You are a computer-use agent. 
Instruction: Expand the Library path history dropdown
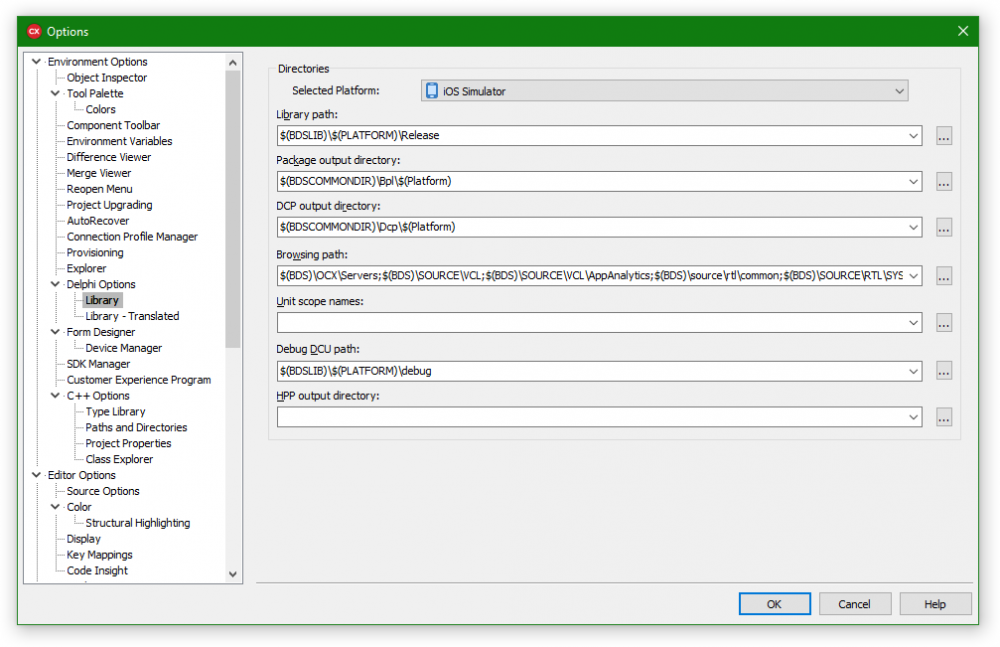click(913, 136)
